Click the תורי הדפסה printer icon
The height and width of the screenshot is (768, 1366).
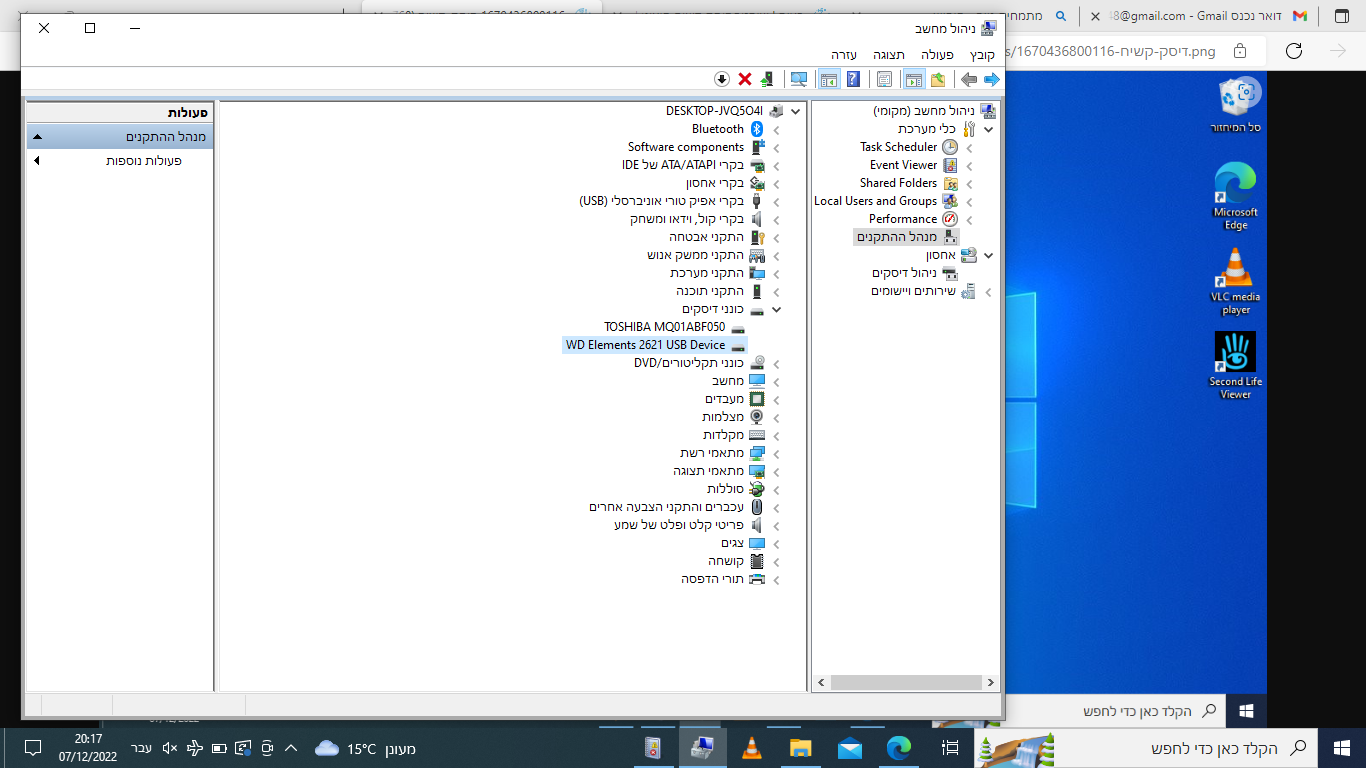[x=757, y=579]
